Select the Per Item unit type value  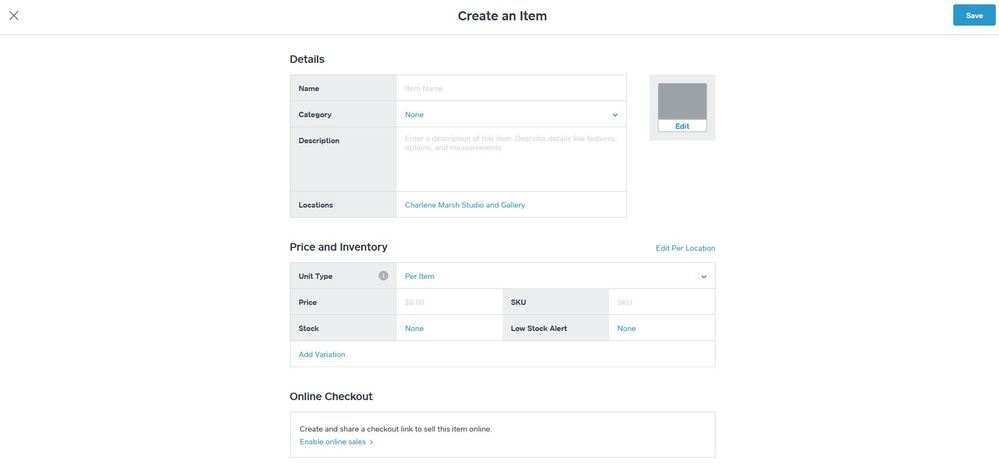point(420,276)
